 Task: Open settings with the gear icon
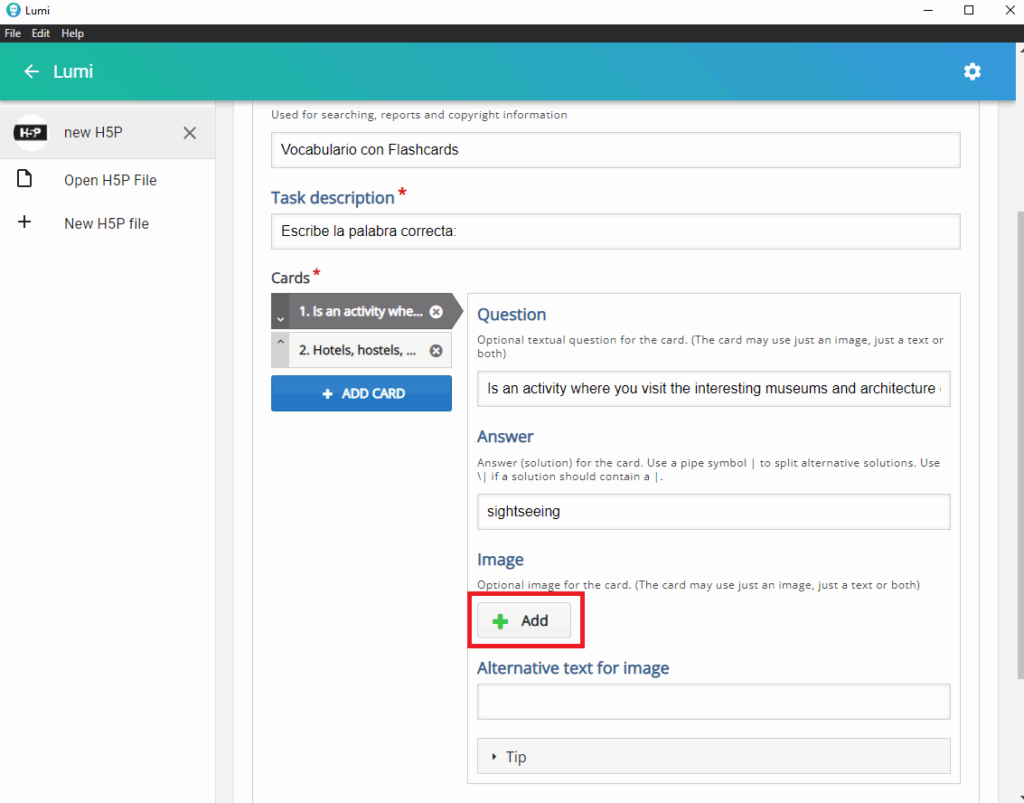(x=972, y=72)
